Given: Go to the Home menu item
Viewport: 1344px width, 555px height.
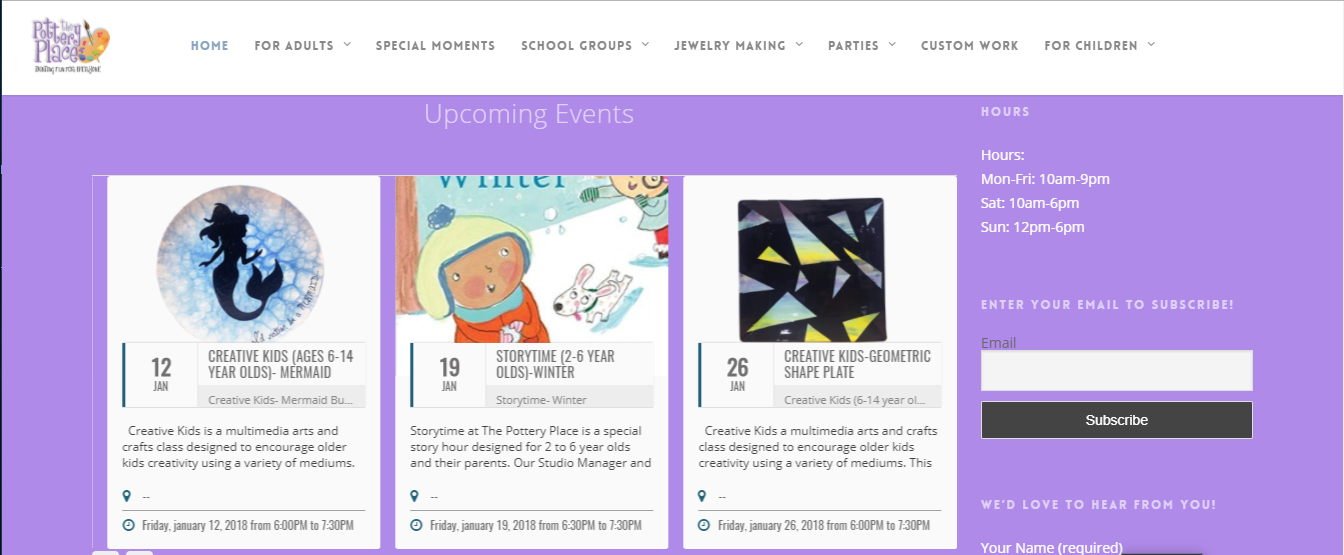Looking at the screenshot, I should click(x=210, y=46).
